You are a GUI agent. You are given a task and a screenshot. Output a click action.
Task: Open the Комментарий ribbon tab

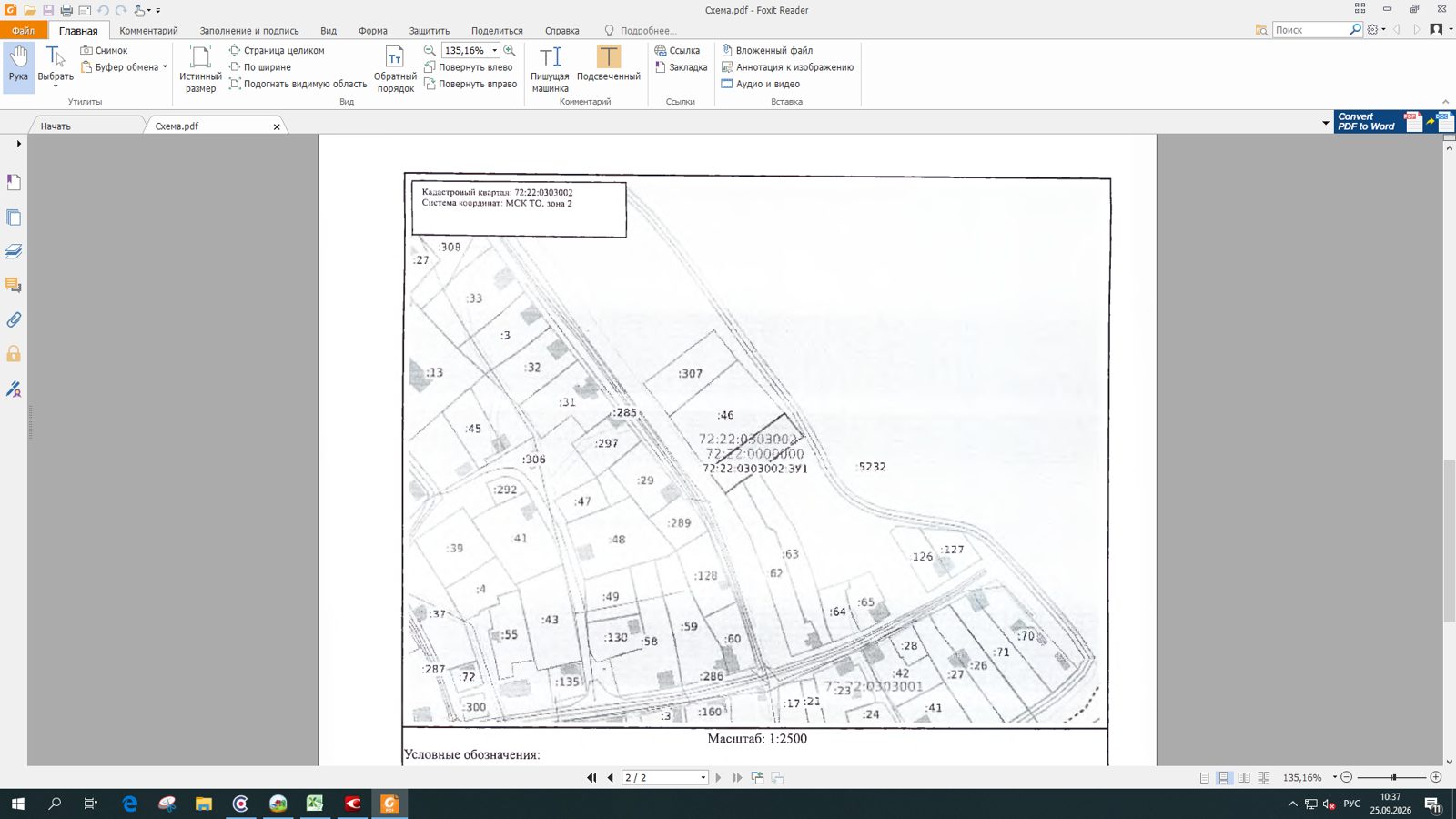tap(148, 30)
